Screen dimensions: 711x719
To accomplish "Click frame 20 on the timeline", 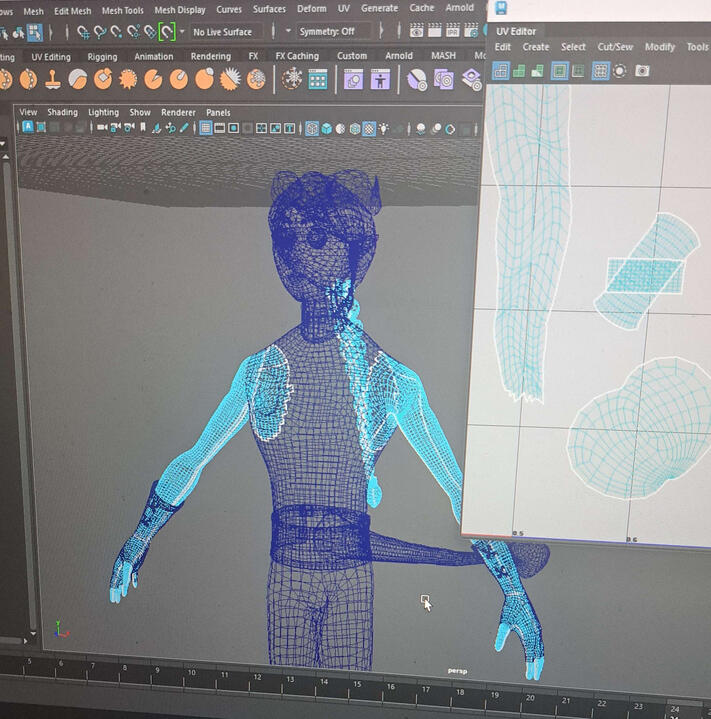I will click(x=530, y=698).
